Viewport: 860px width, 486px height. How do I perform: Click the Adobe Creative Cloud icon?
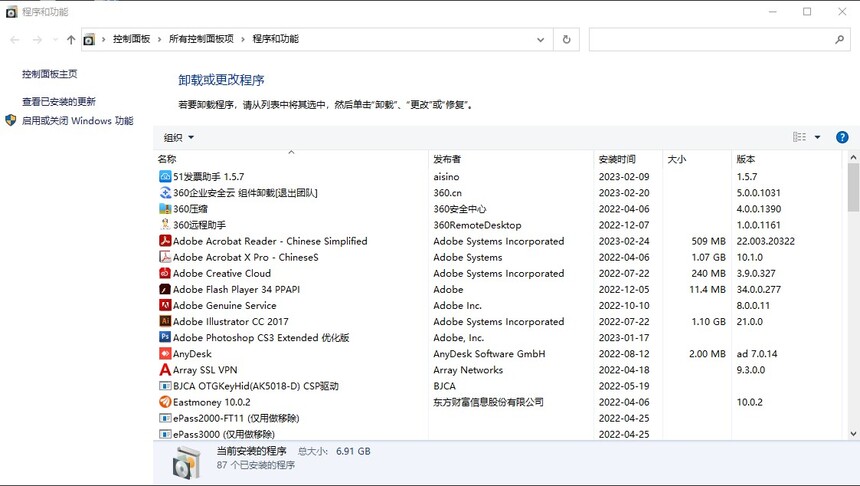coord(165,273)
